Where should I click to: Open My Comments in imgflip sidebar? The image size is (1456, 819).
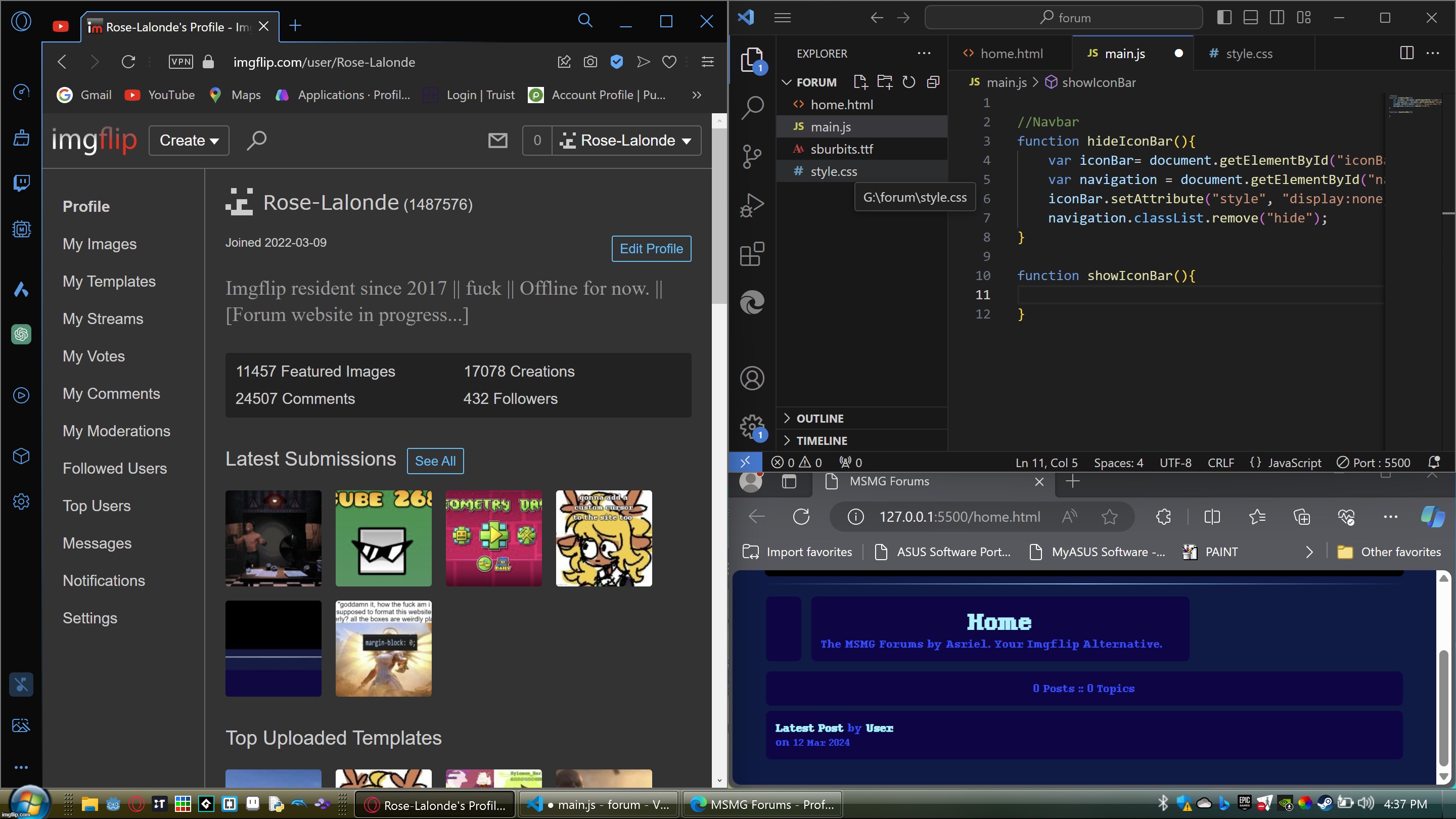point(111,393)
